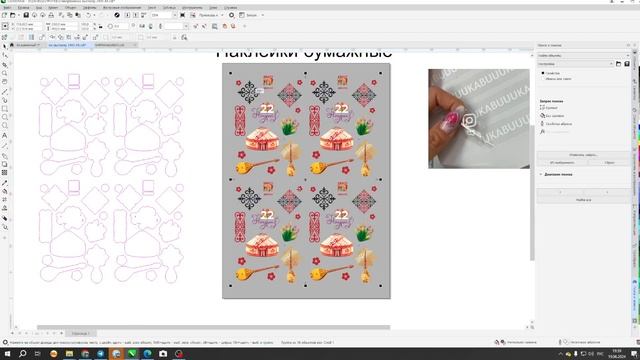Click the next-result arrow button in docker
This screenshot has height=360, width=640.
(x=607, y=192)
